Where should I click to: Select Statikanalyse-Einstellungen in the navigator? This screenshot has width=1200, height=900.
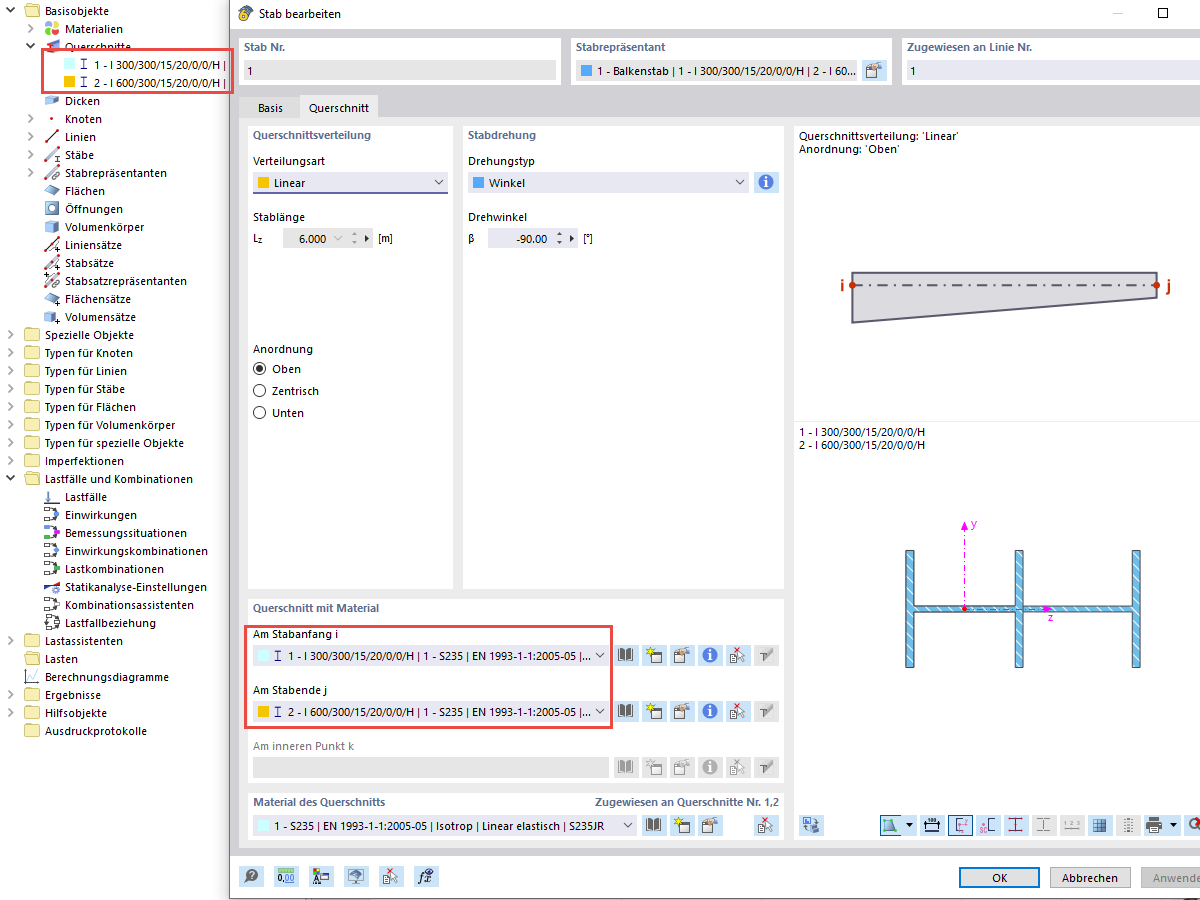136,587
